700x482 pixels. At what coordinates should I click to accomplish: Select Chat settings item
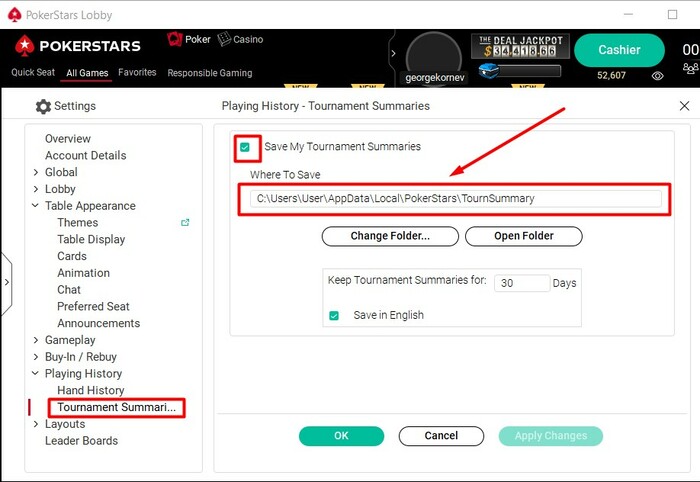69,290
